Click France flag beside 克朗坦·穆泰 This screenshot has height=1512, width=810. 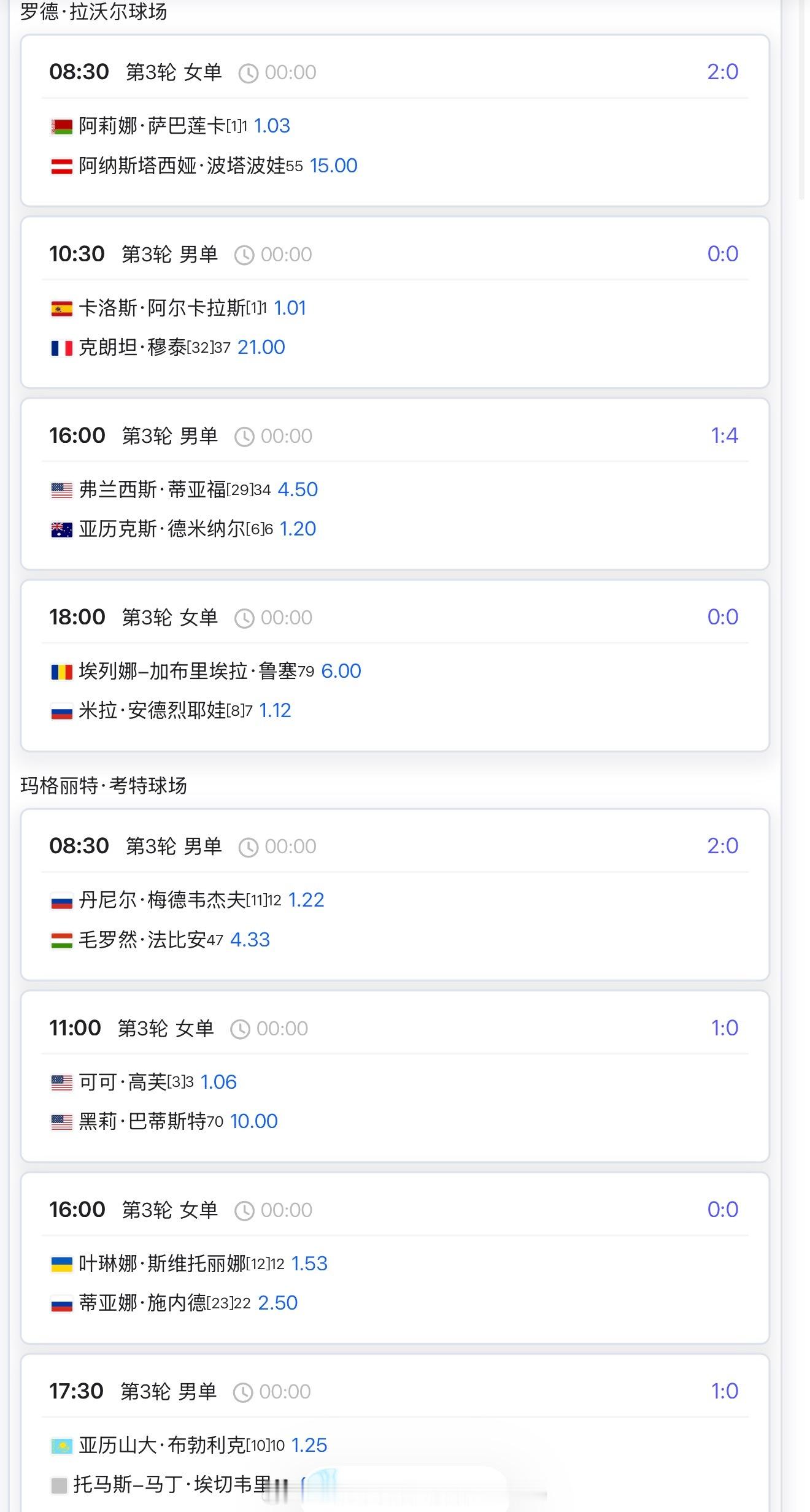(61, 348)
